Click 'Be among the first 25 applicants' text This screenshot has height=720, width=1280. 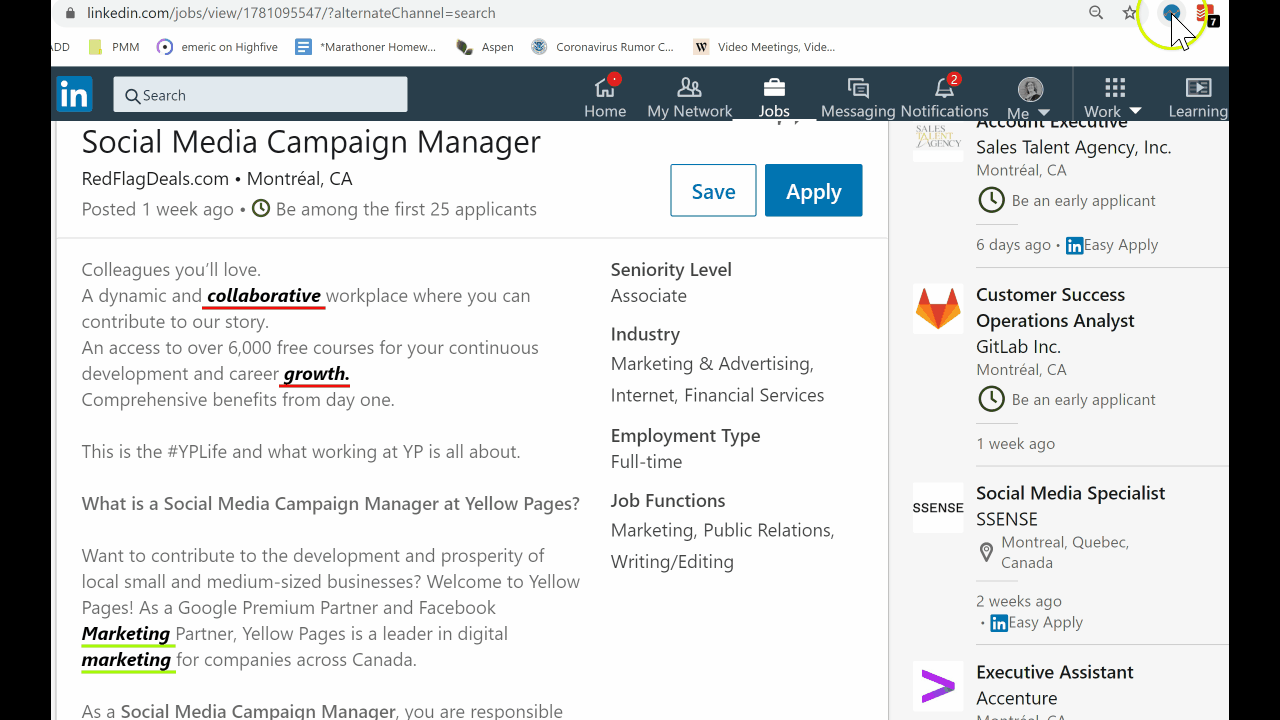(406, 209)
